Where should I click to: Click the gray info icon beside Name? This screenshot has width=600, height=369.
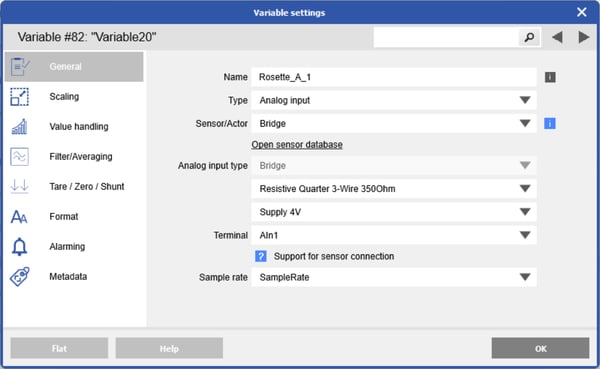550,77
